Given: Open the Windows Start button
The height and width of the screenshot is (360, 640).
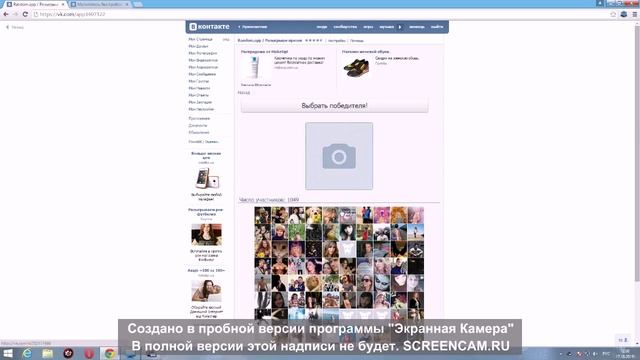Looking at the screenshot, I should coord(7,353).
